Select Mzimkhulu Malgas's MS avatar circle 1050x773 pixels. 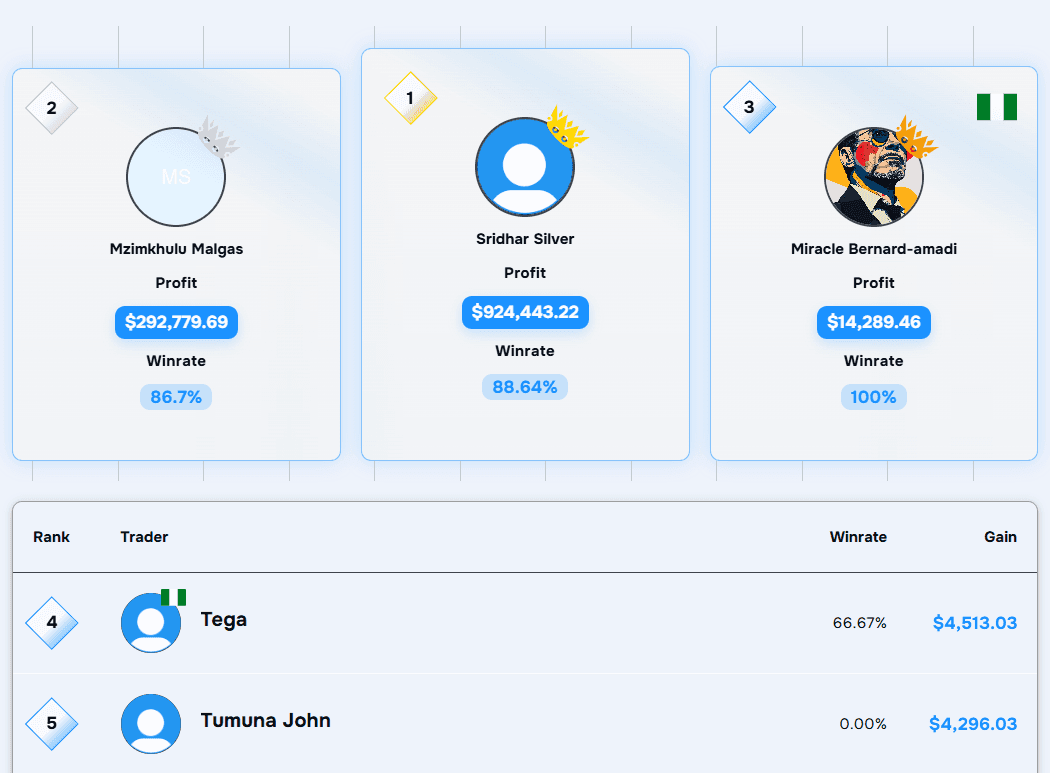click(x=176, y=177)
